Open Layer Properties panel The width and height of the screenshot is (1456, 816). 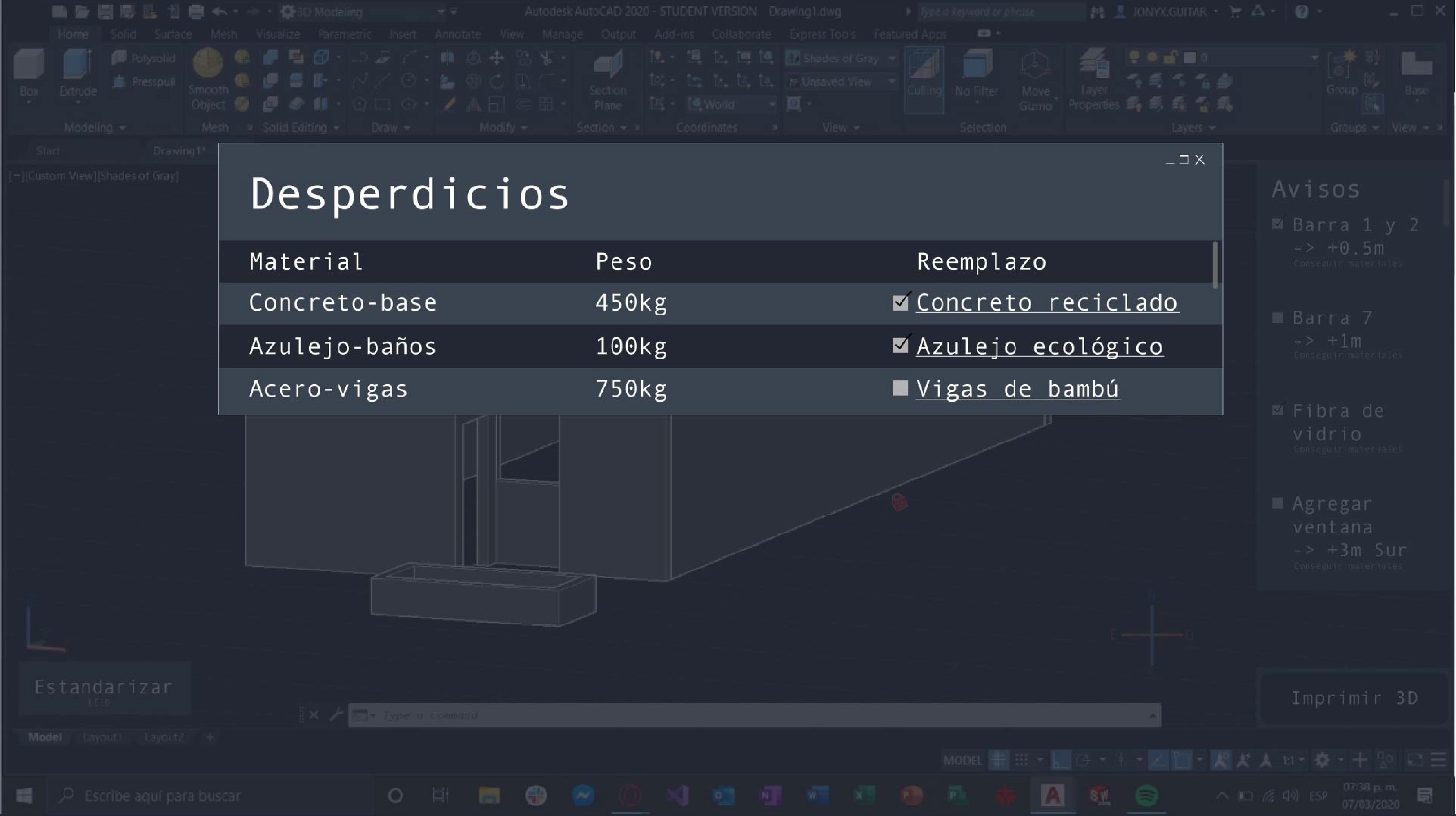1094,79
